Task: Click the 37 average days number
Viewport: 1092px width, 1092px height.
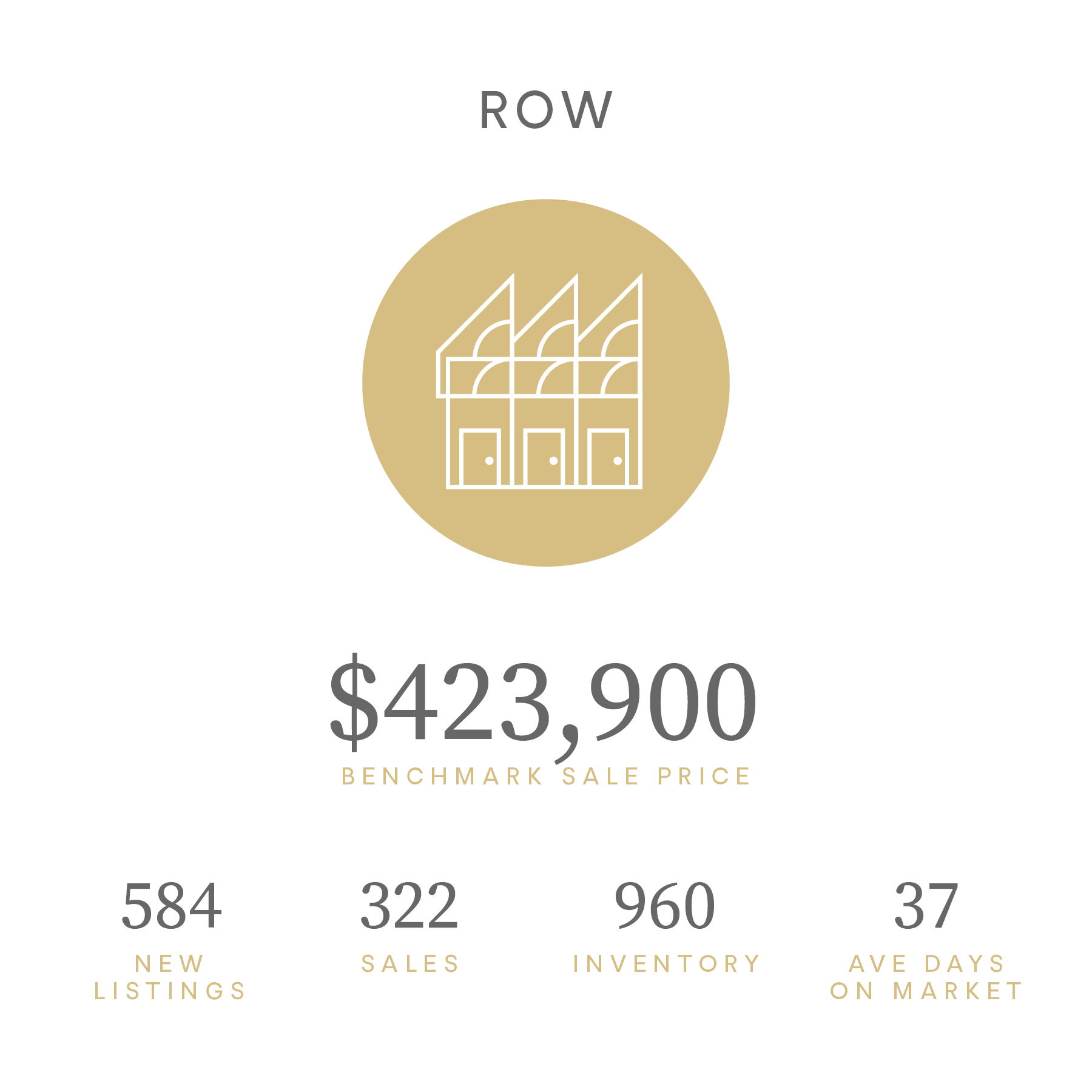Action: click(x=926, y=906)
